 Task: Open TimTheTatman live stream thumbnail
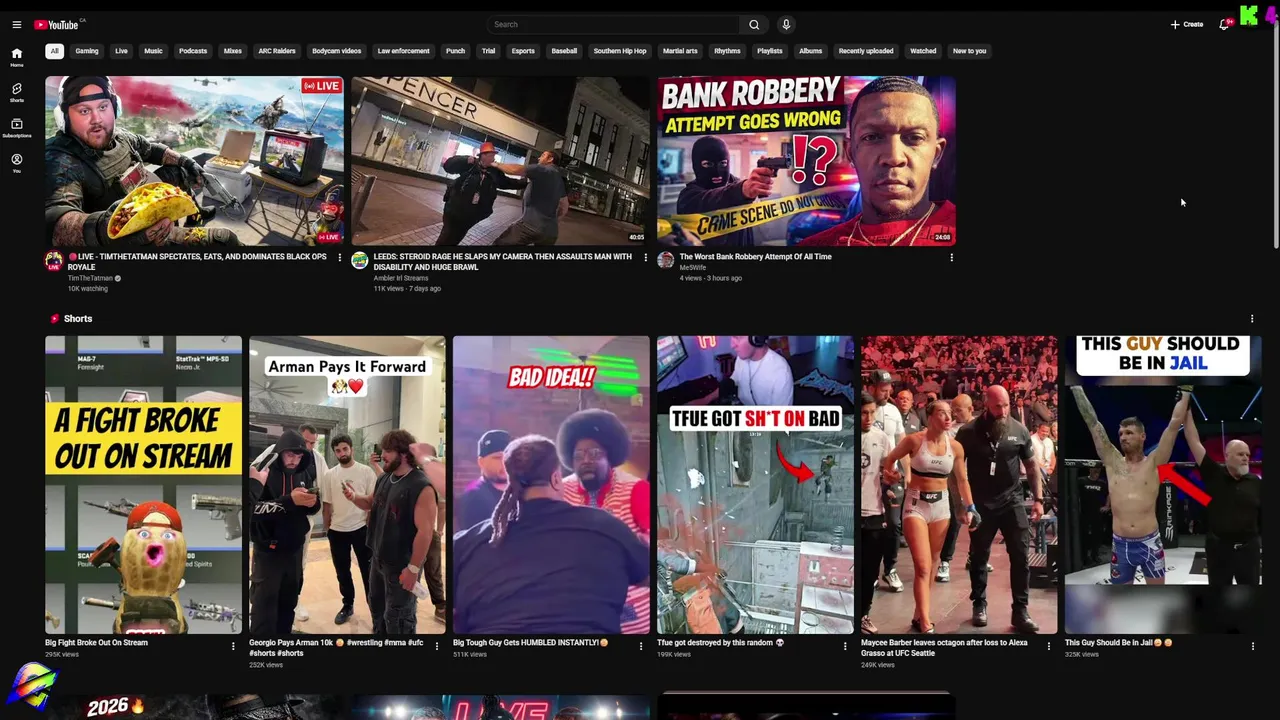pyautogui.click(x=194, y=161)
